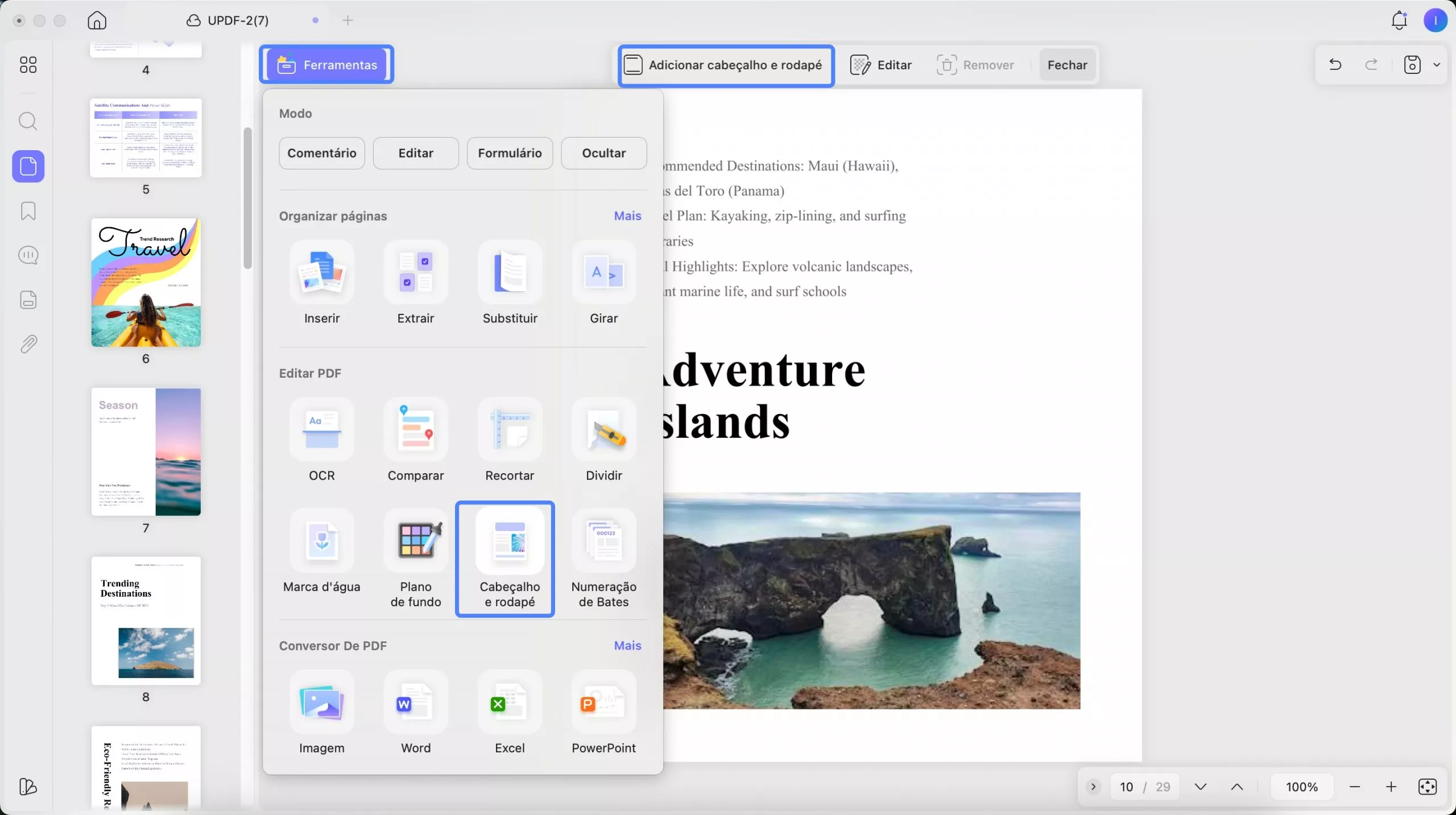Image resolution: width=1456 pixels, height=815 pixels.
Task: Click the current page number field 10
Action: pyautogui.click(x=1126, y=787)
